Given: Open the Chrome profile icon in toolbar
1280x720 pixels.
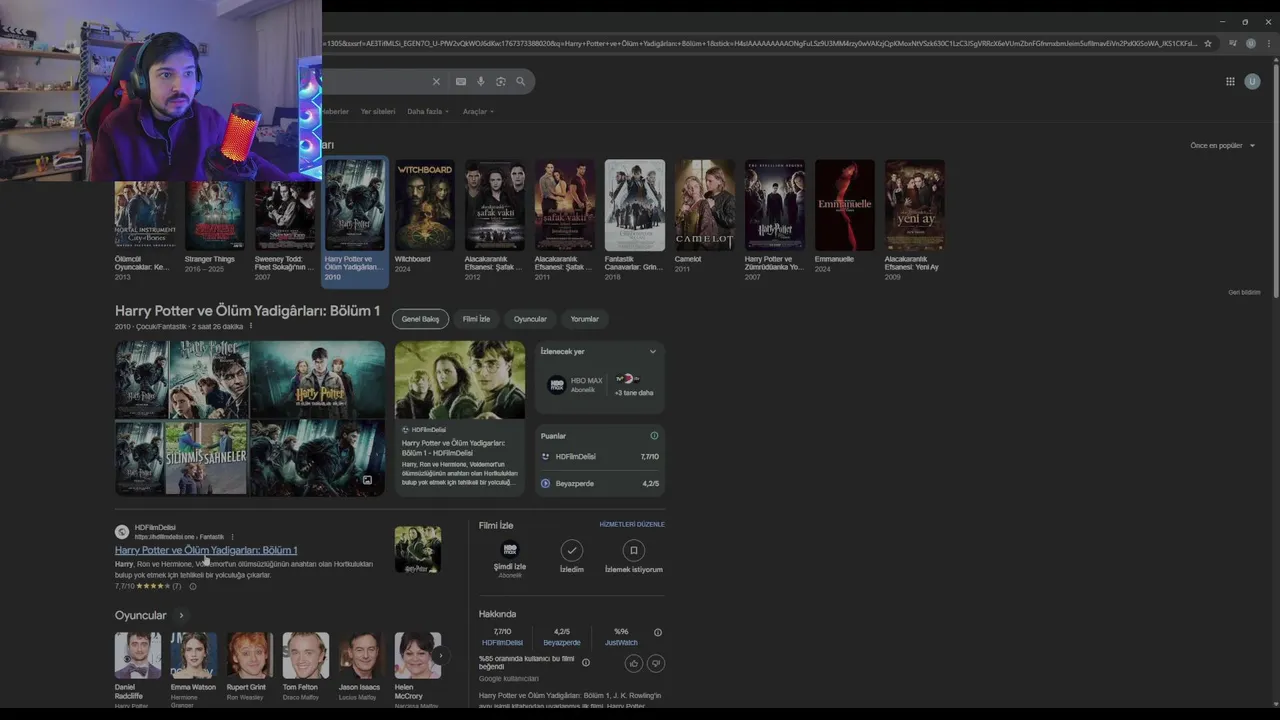Looking at the screenshot, I should coord(1252,43).
